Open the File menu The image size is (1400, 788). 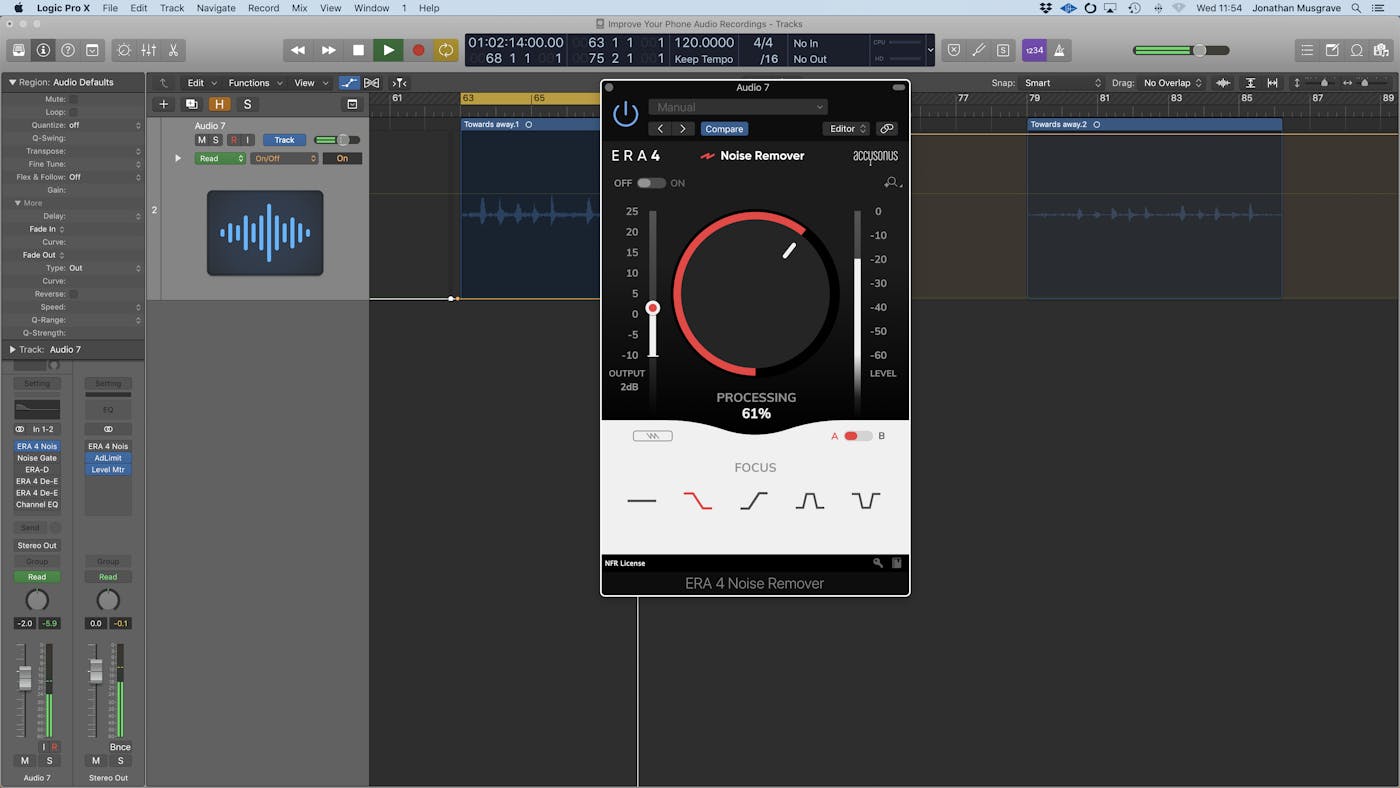click(110, 8)
